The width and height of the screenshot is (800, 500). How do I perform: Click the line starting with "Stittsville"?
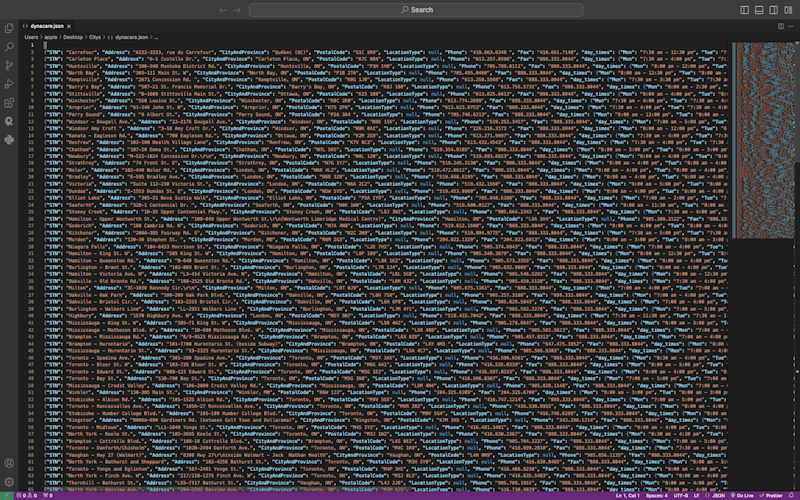(x=385, y=94)
